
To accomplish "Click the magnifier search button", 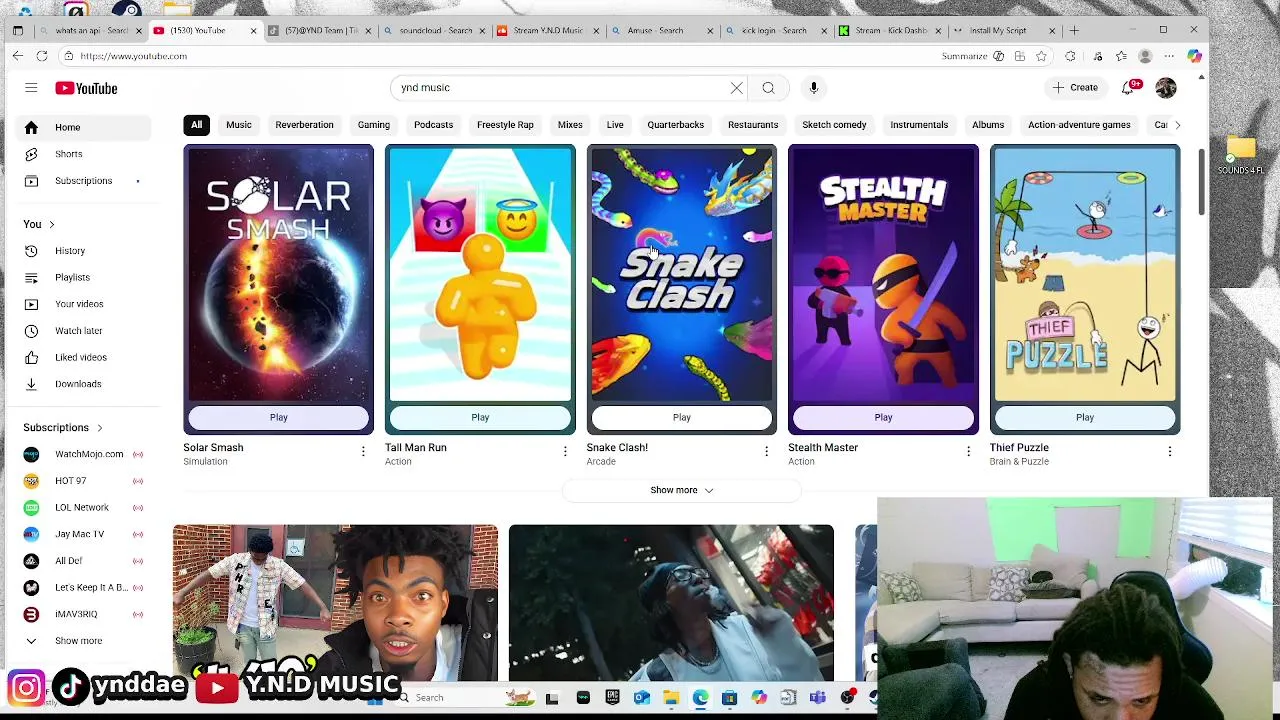I will click(768, 88).
